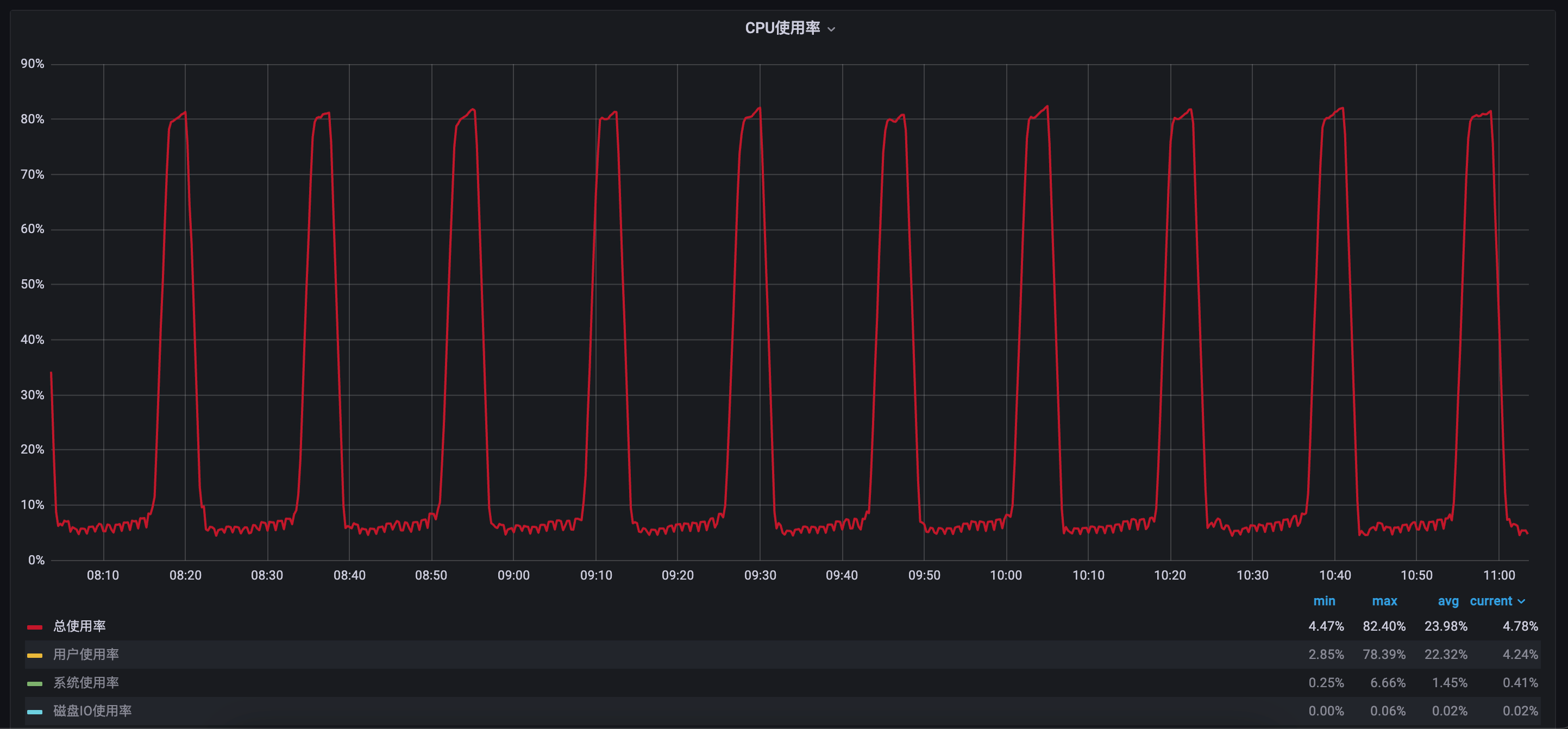Click the red color swatch for 总使用率
The height and width of the screenshot is (729, 1568).
click(x=35, y=627)
